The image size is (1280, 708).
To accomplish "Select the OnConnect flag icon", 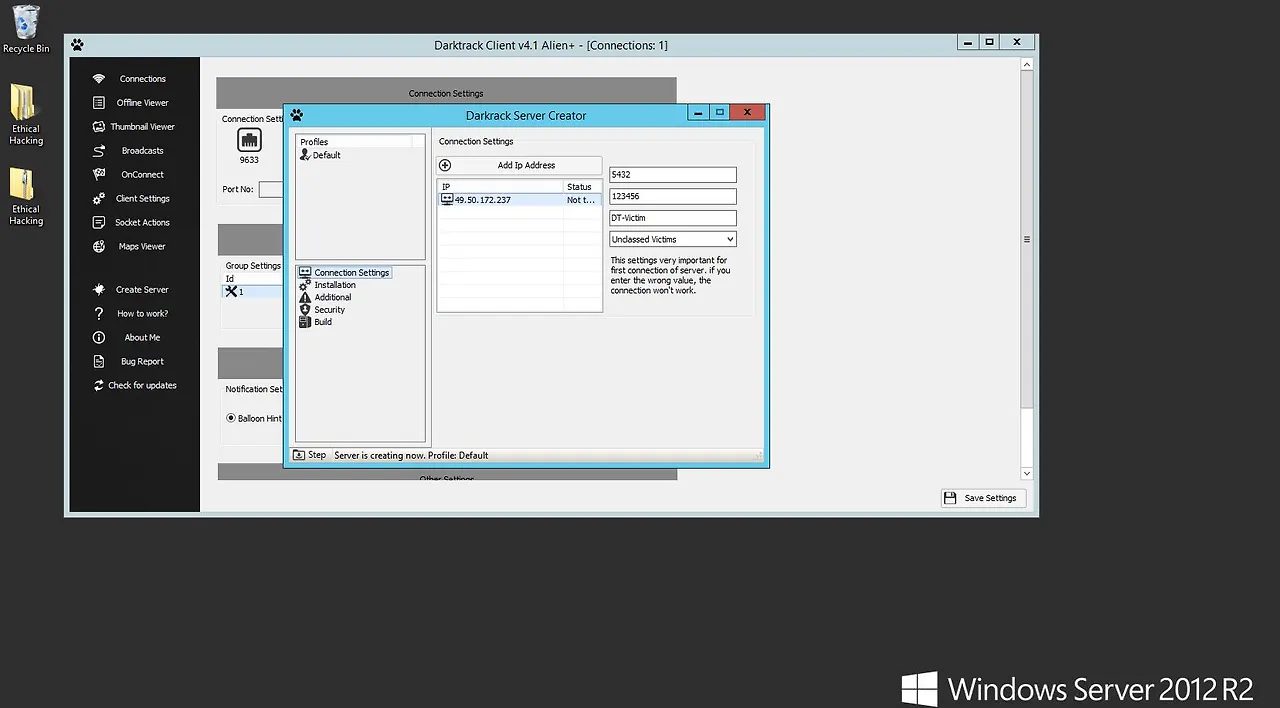I will point(98,175).
